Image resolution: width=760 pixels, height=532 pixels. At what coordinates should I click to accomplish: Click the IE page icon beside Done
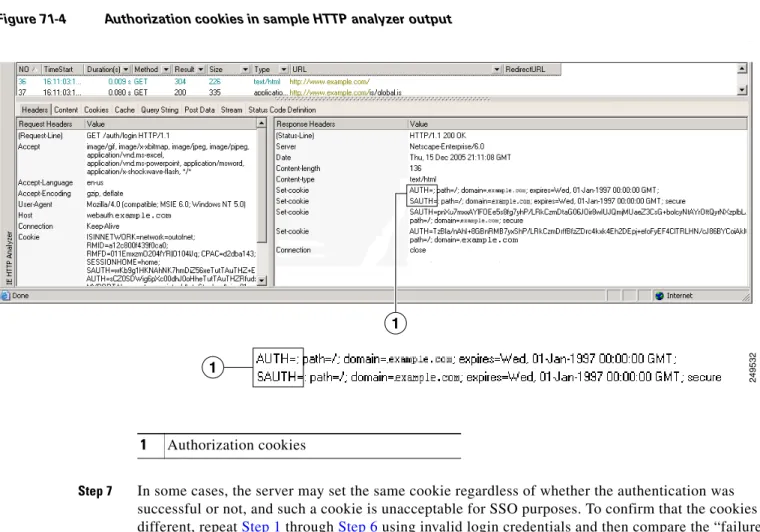5,296
